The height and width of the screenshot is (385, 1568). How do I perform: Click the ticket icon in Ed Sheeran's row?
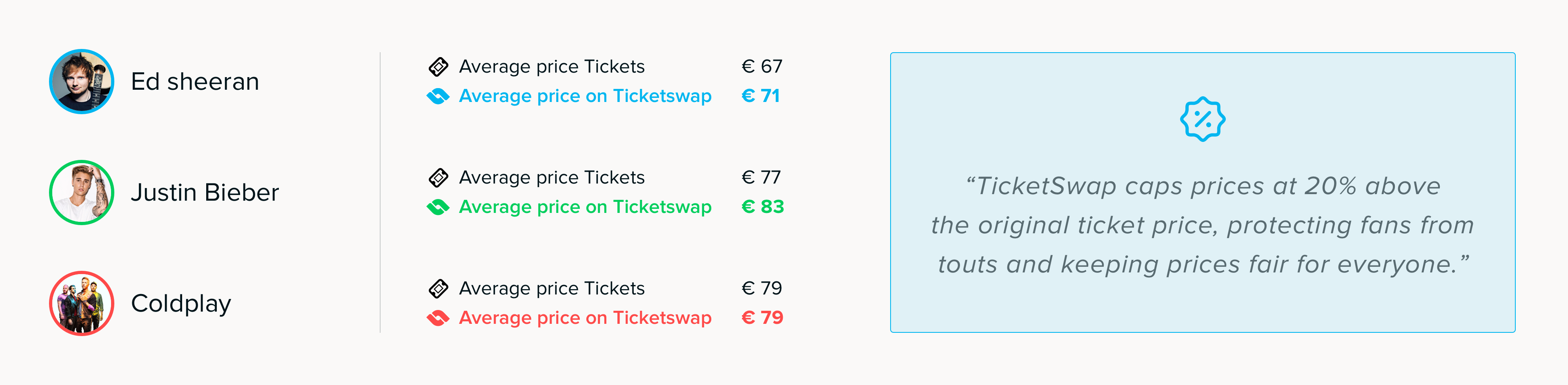[438, 66]
